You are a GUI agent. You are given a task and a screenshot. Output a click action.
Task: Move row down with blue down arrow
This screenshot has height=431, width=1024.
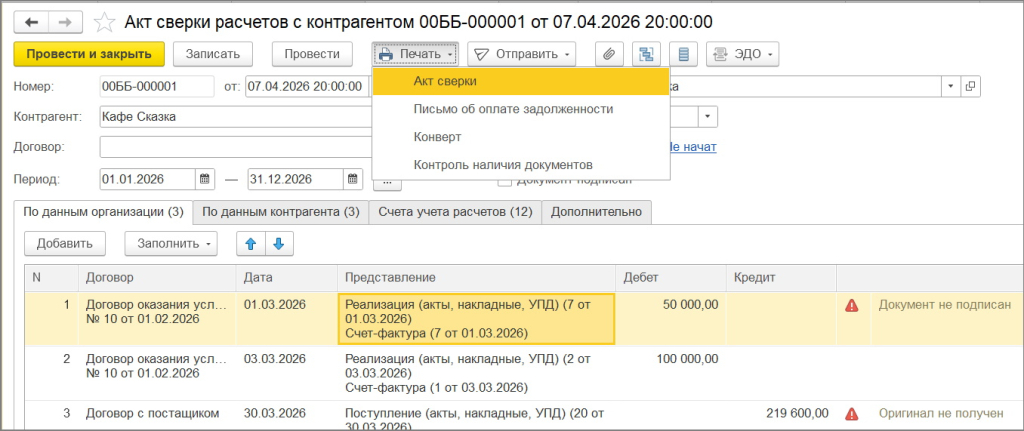tap(278, 243)
